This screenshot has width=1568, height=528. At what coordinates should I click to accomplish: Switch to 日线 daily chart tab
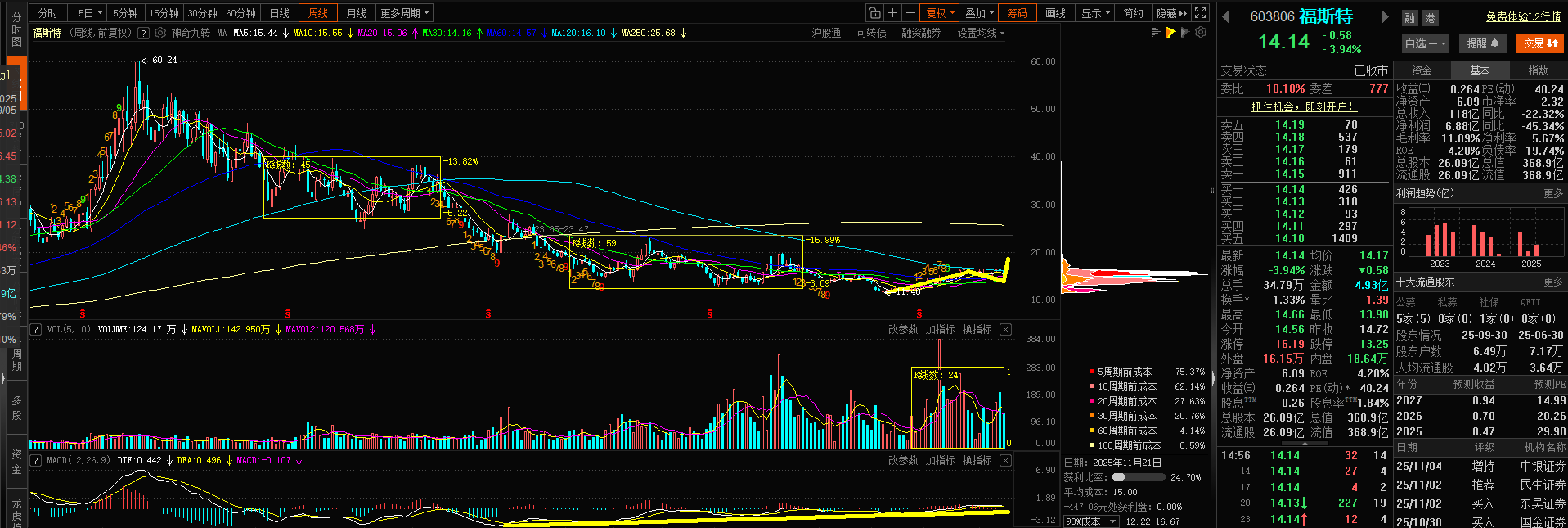tap(280, 13)
